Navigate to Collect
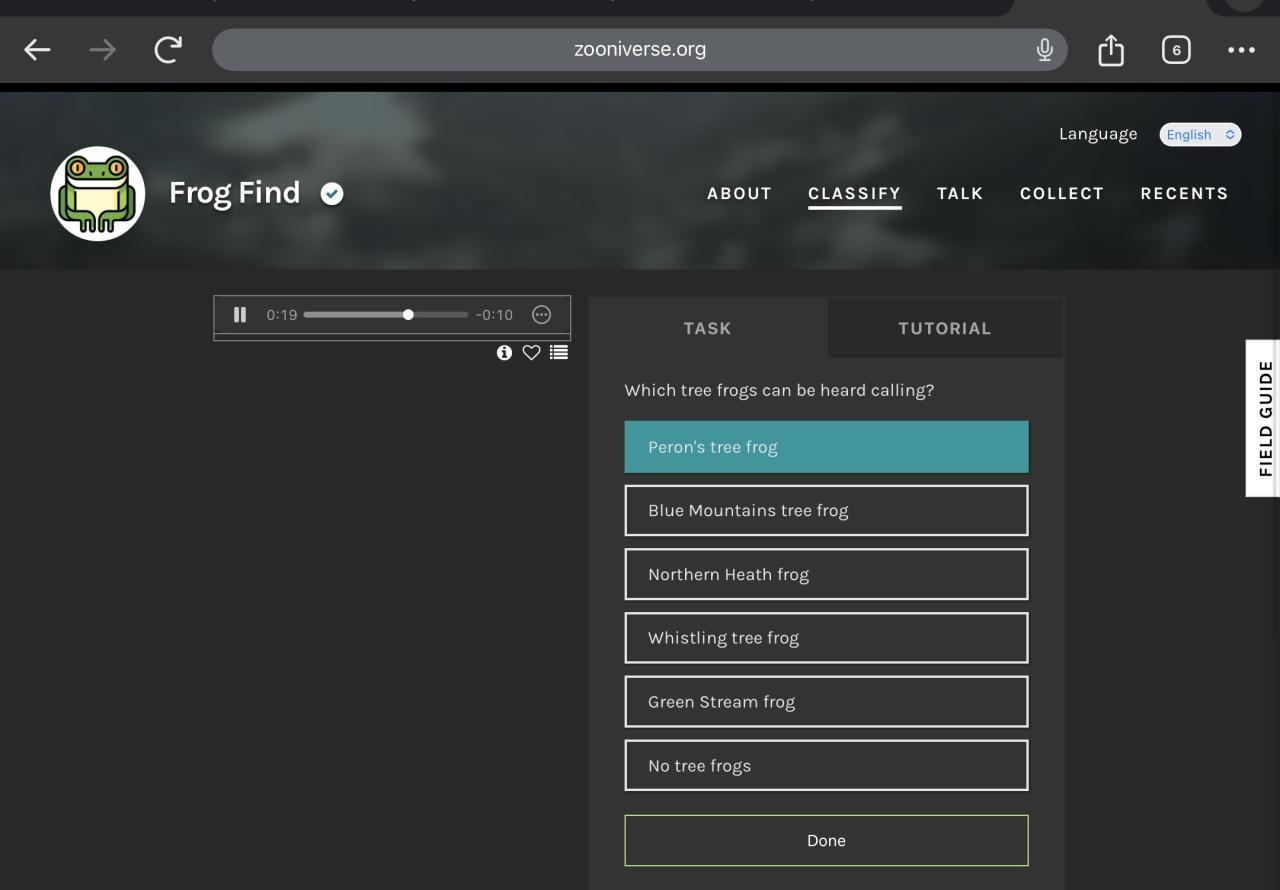 tap(1062, 194)
